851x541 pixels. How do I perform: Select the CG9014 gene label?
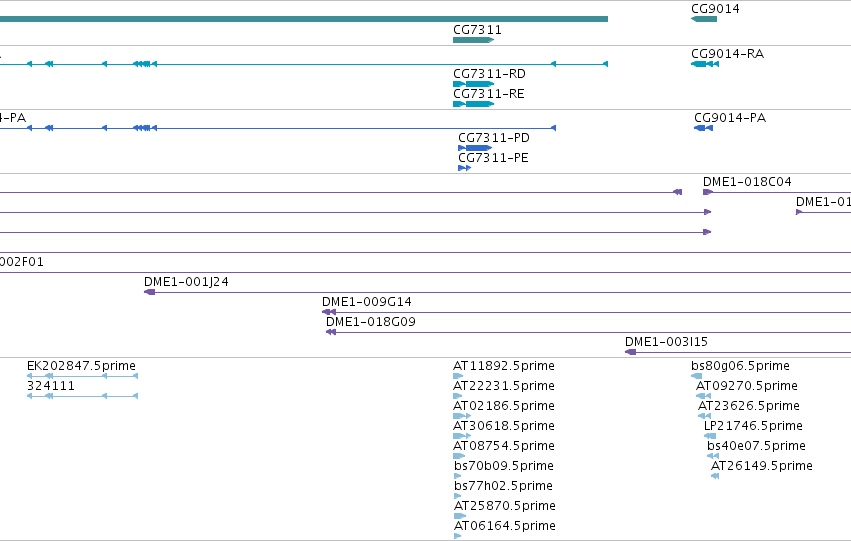coord(715,9)
